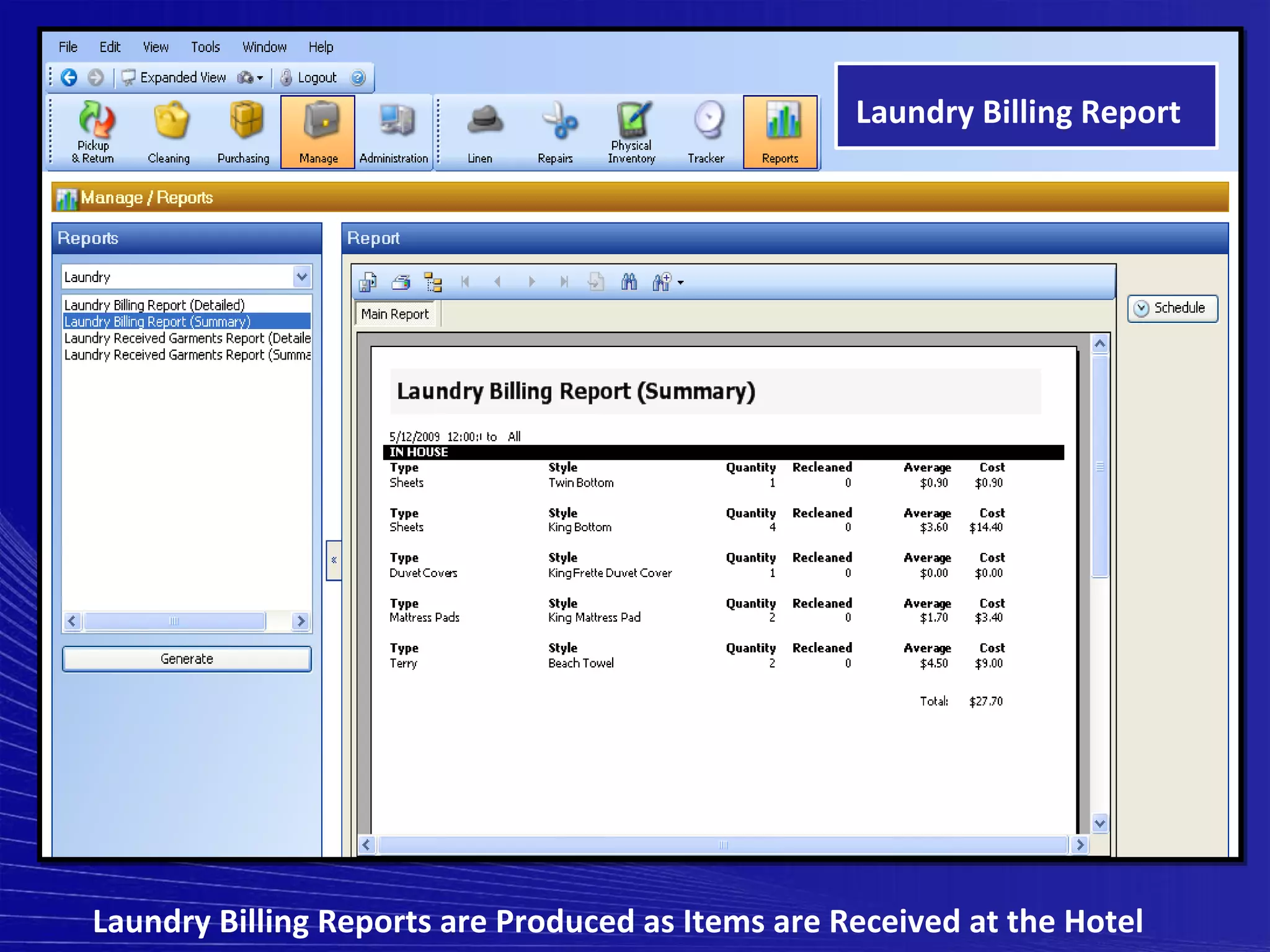The image size is (1270, 952).
Task: Click the King Mattress Pad entry
Action: click(x=594, y=618)
